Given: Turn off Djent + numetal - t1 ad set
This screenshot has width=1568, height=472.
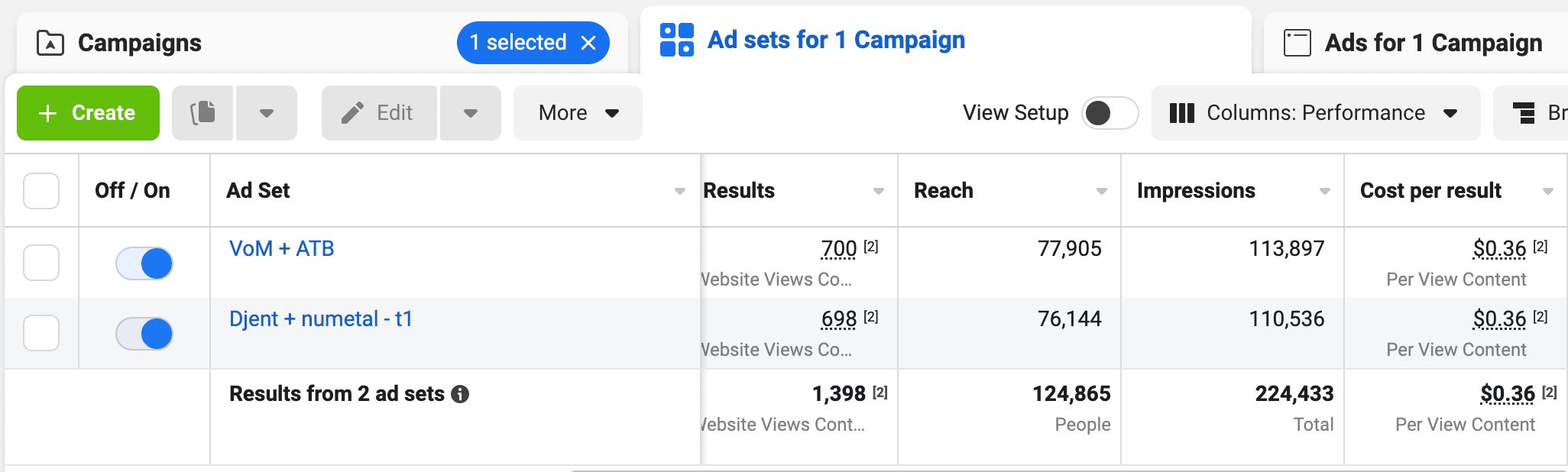Looking at the screenshot, I should pyautogui.click(x=144, y=334).
